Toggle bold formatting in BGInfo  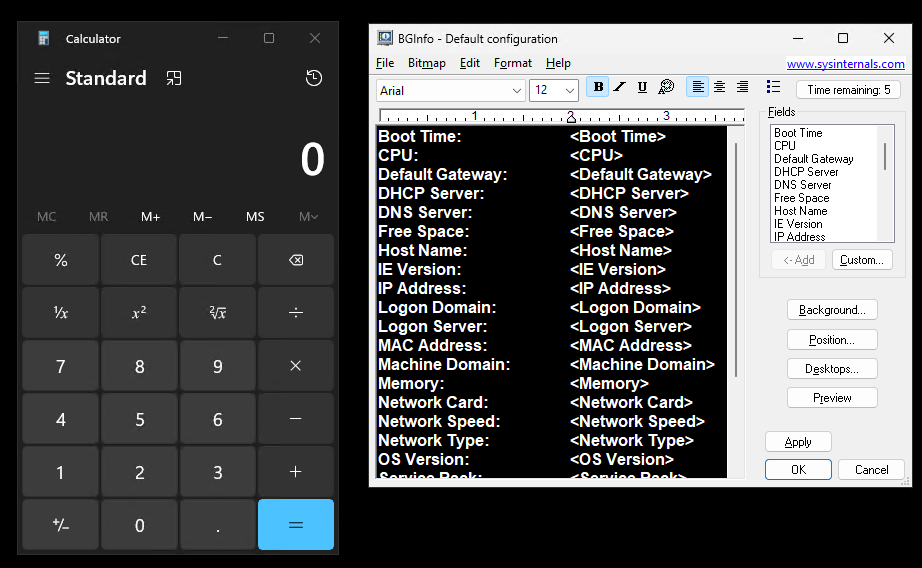(598, 87)
